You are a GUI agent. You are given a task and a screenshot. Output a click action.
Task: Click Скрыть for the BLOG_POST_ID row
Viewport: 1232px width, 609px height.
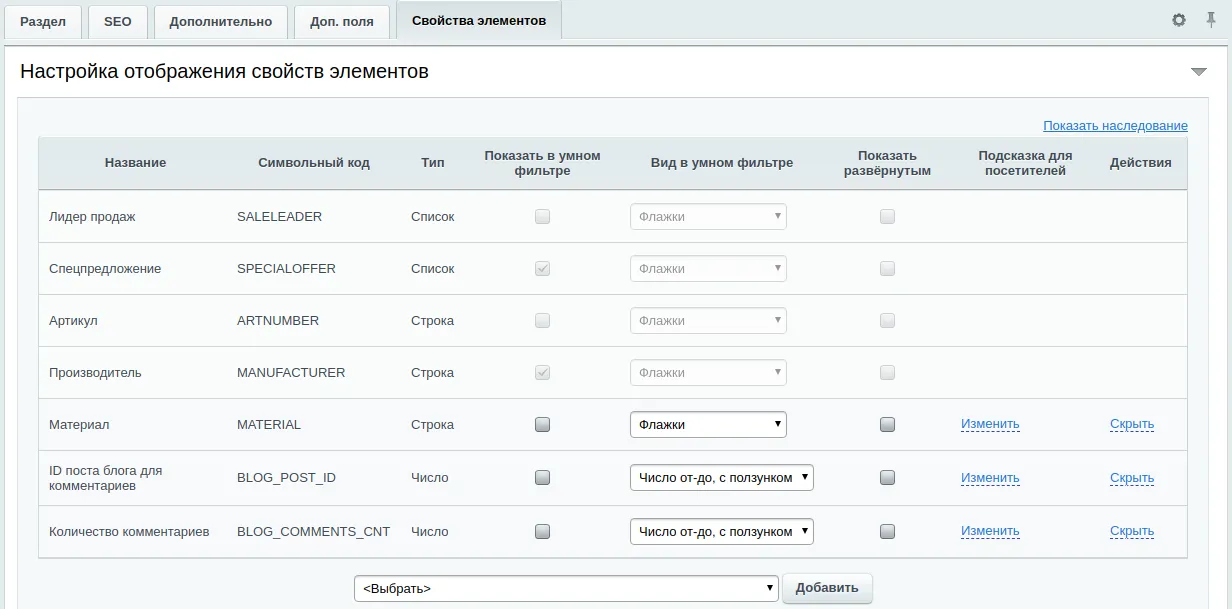[1132, 477]
